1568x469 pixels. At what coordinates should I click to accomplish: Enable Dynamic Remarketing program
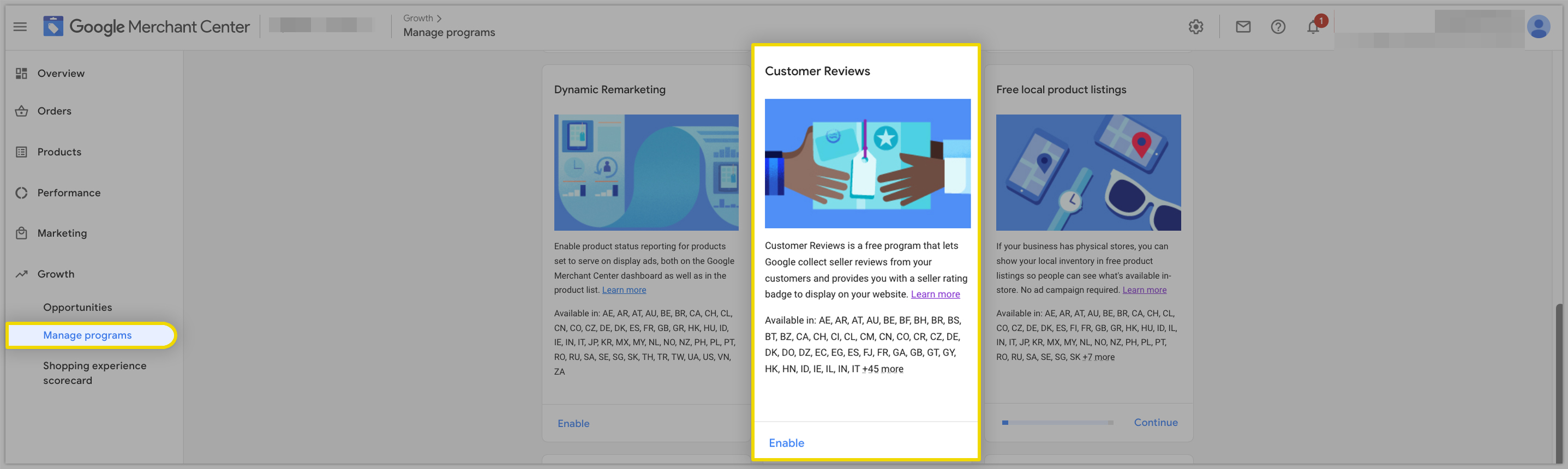point(573,423)
